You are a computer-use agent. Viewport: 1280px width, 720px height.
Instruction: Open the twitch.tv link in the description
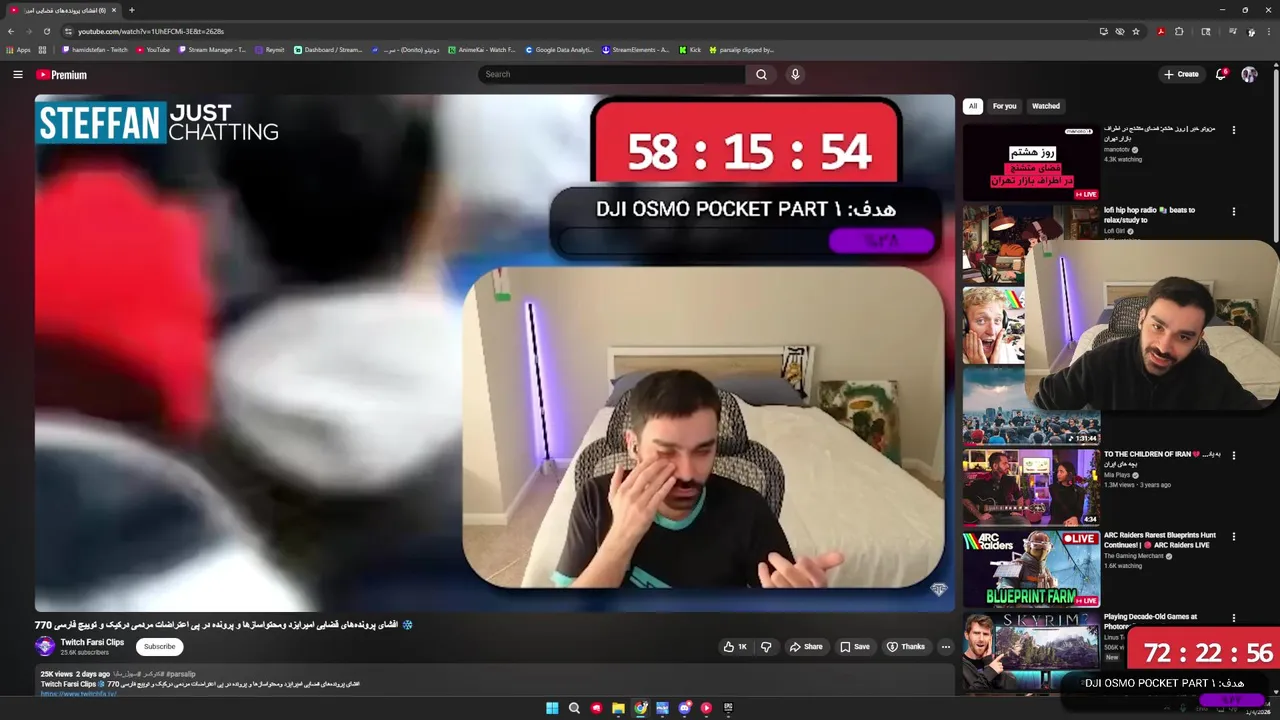point(79,693)
